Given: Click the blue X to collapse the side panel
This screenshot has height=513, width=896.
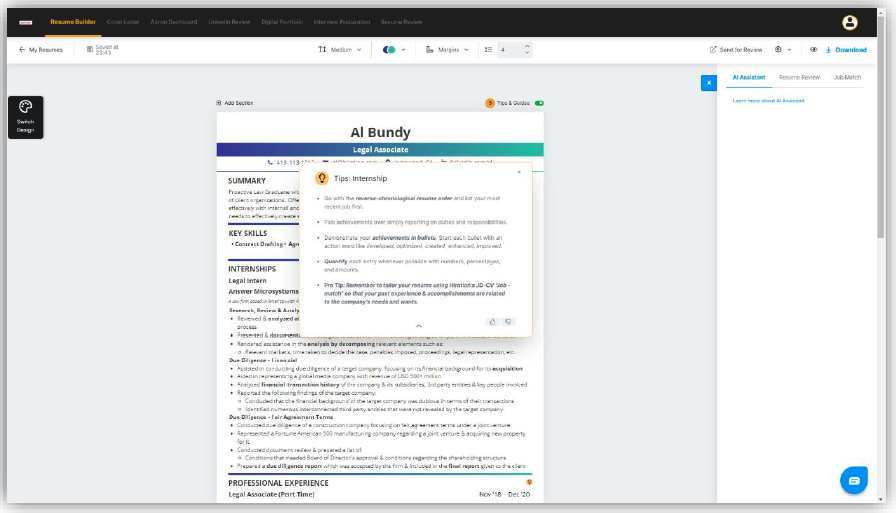Looking at the screenshot, I should pos(708,83).
